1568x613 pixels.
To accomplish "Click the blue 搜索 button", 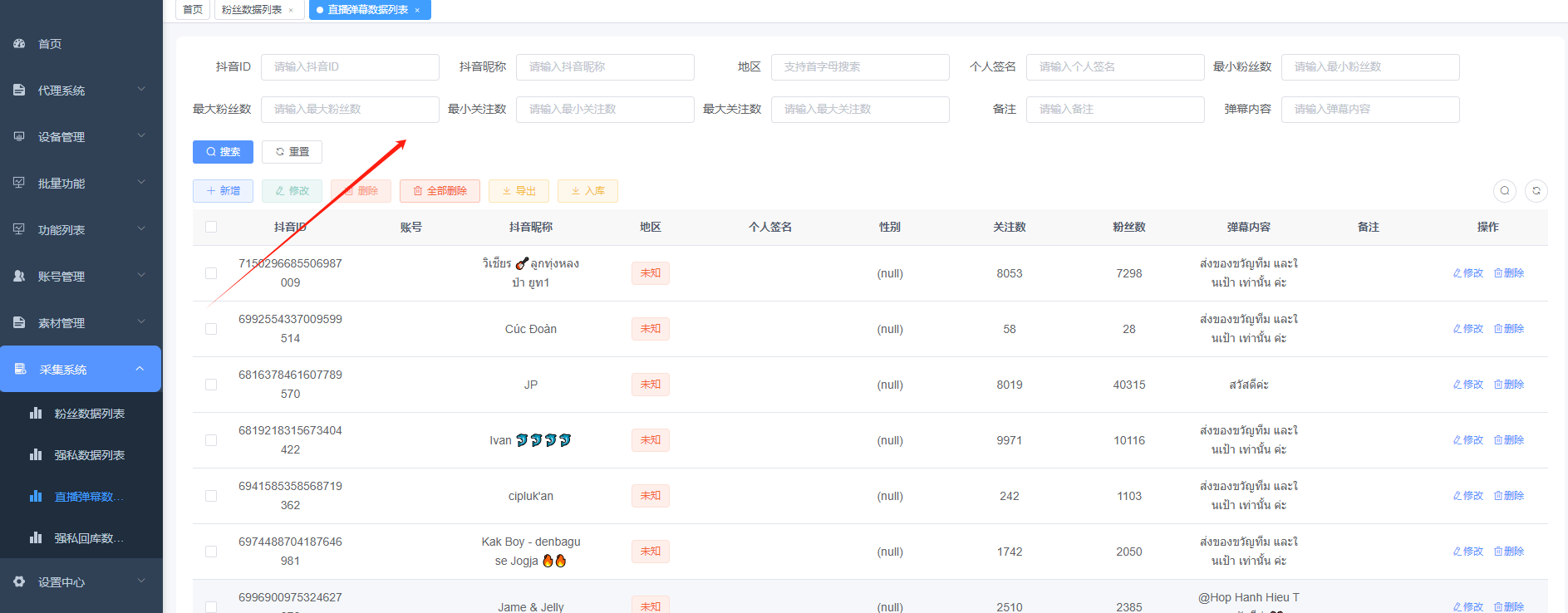I will [x=223, y=152].
